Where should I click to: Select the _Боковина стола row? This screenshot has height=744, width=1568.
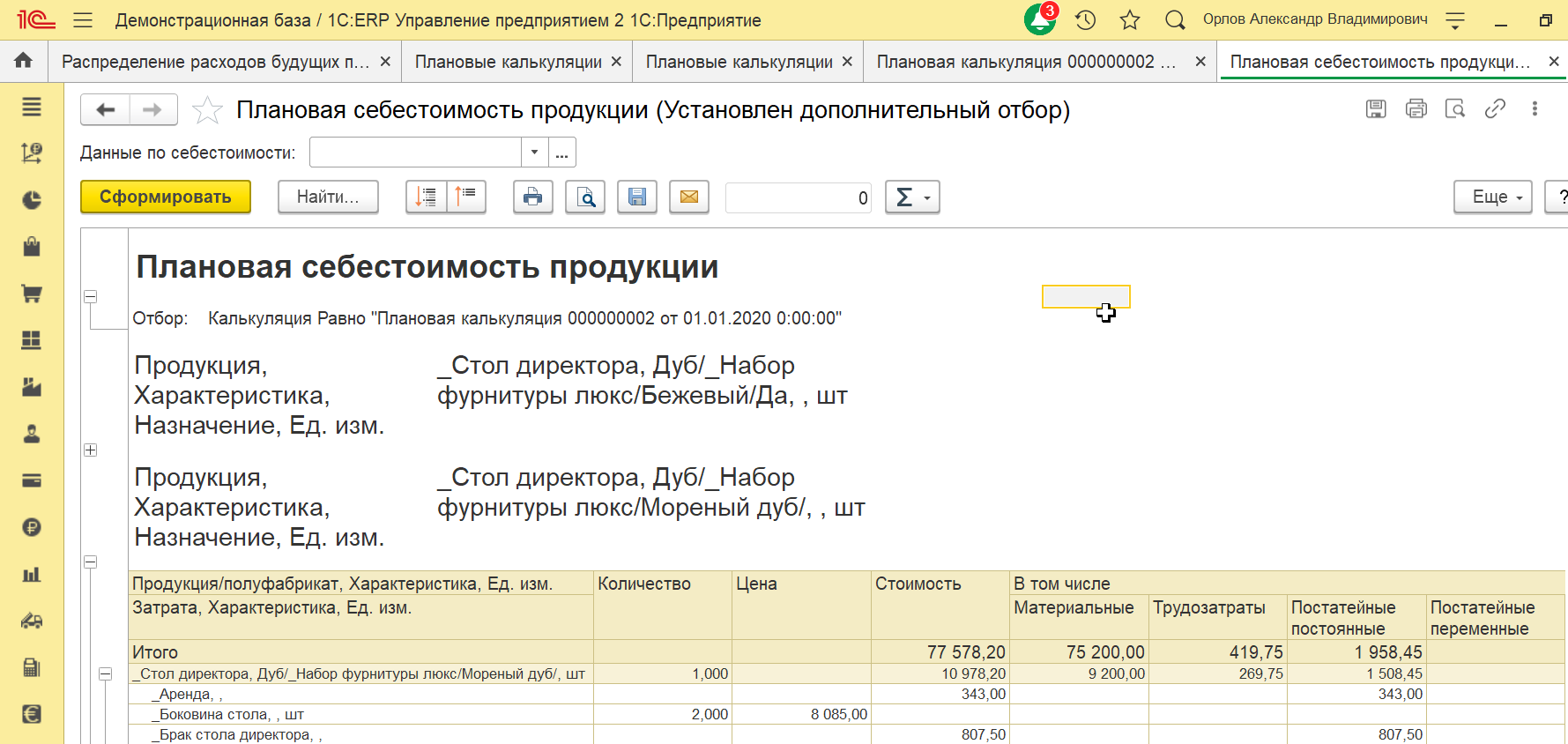[x=360, y=715]
